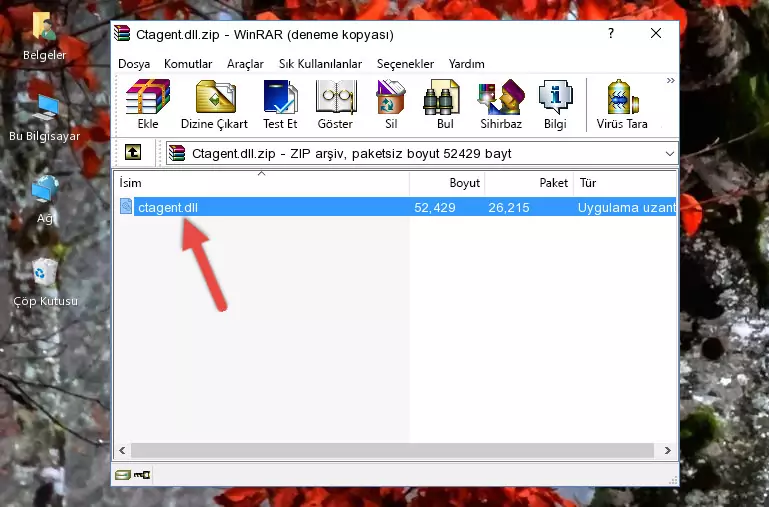
Task: Click the Dizine Çıkart extract icon
Action: click(x=214, y=104)
